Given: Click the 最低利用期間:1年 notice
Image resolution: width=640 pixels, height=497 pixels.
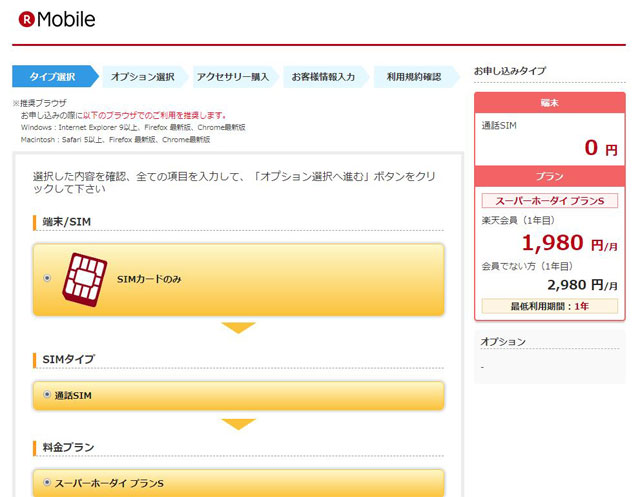Looking at the screenshot, I should 550,306.
